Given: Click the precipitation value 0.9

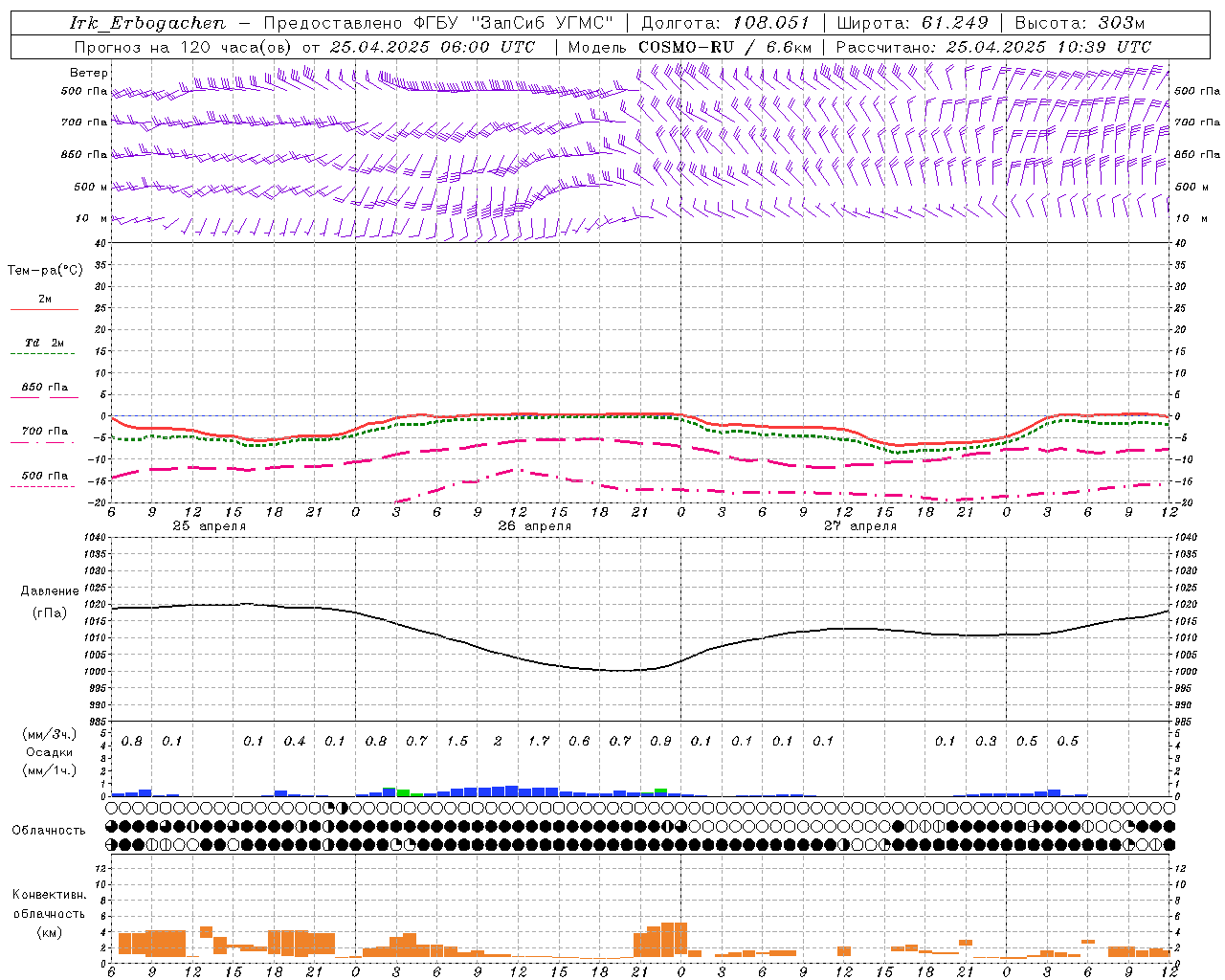Looking at the screenshot, I should (x=660, y=741).
